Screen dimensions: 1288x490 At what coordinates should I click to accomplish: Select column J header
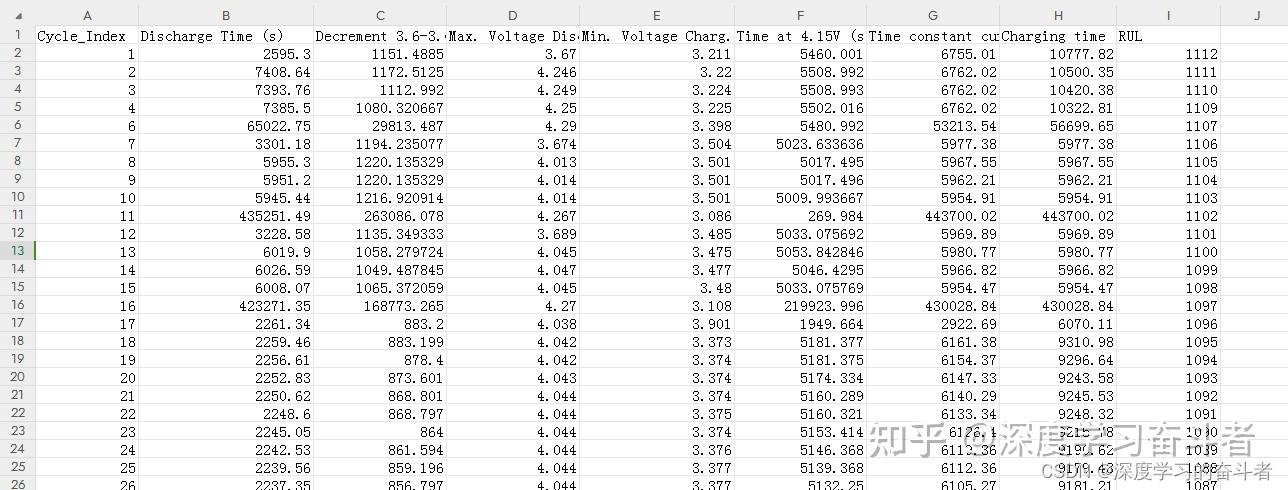pyautogui.click(x=1255, y=15)
